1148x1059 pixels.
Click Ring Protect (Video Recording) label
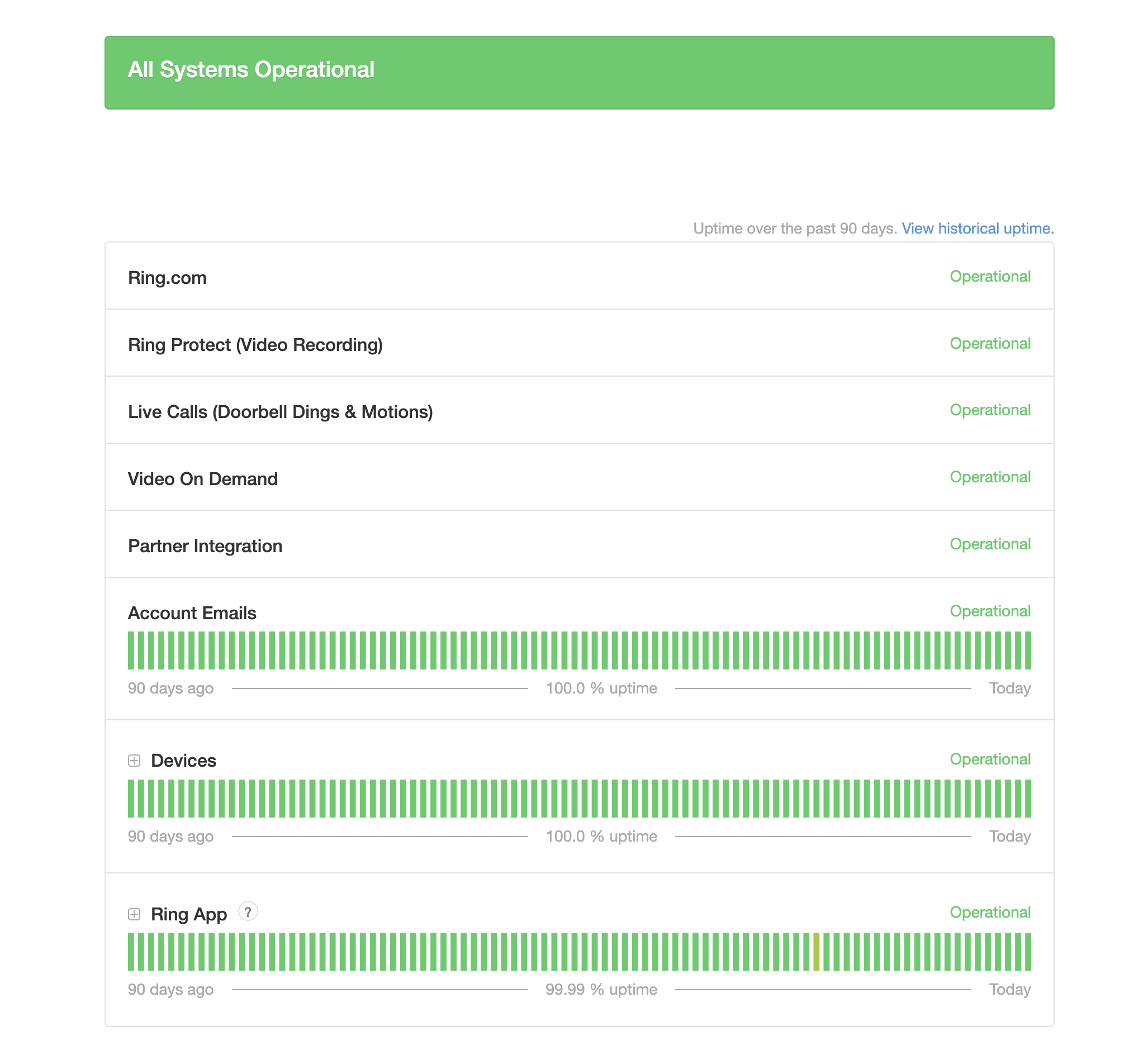[x=255, y=345]
